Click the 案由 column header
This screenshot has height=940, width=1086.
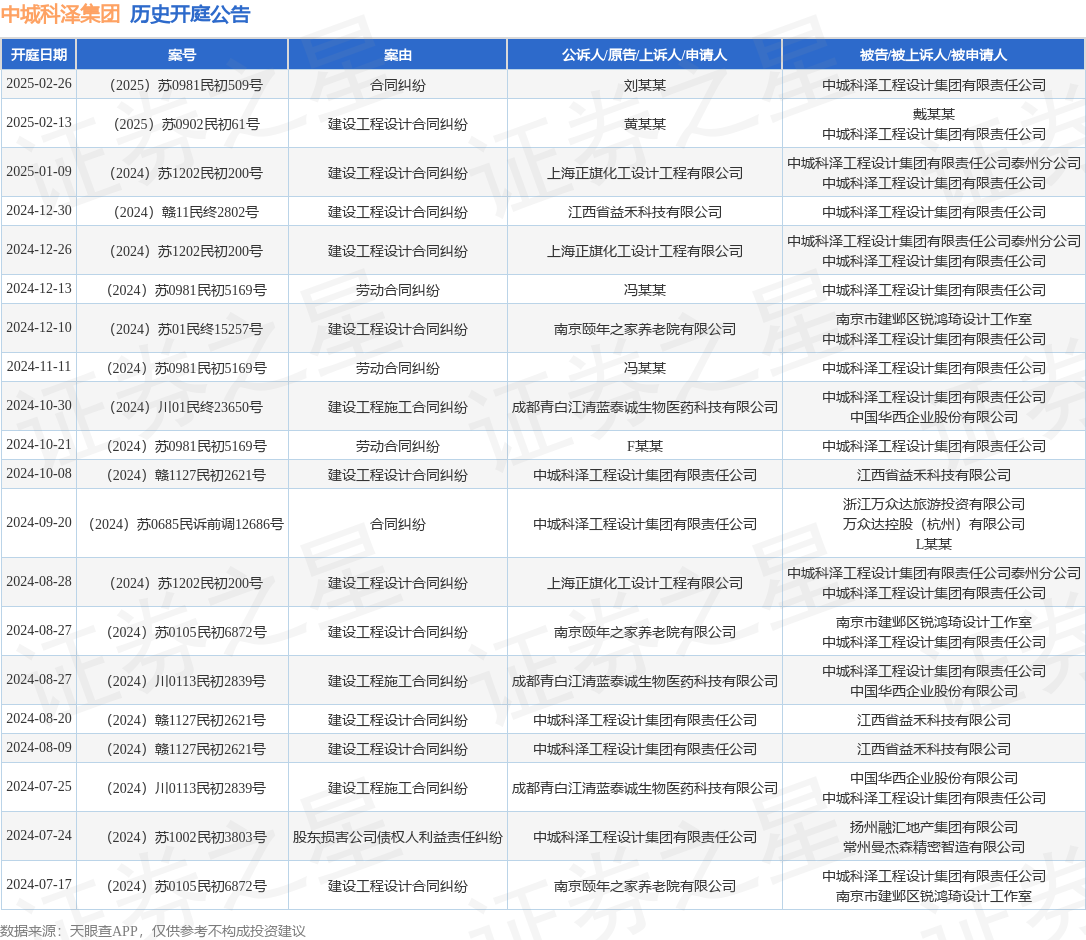(398, 55)
